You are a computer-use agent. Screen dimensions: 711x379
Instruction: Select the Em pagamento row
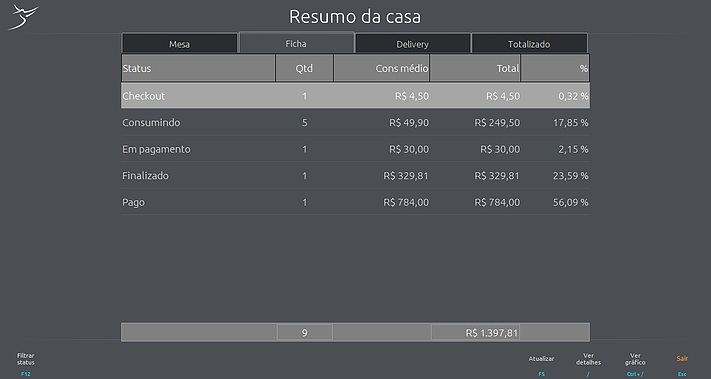tap(355, 149)
